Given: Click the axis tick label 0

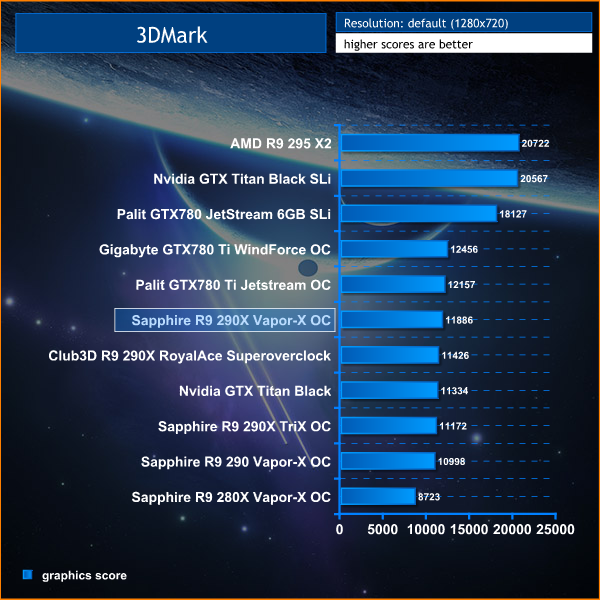Looking at the screenshot, I should pos(339,530).
